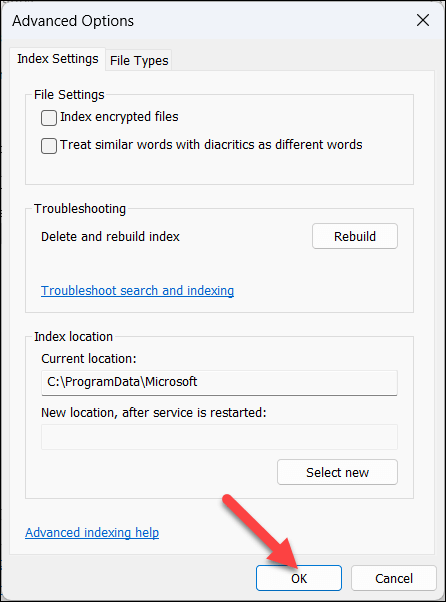Click the Advanced Options title text
Screen dimensions: 446x602
tap(73, 21)
